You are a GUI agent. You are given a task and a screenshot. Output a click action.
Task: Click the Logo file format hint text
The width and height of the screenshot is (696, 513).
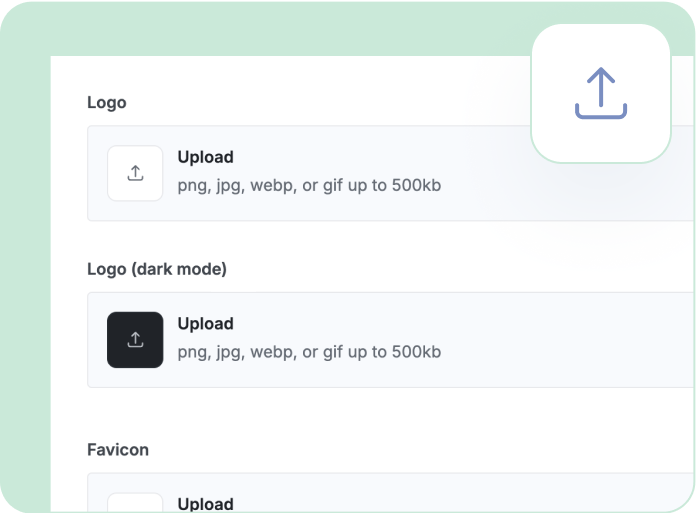tap(309, 185)
